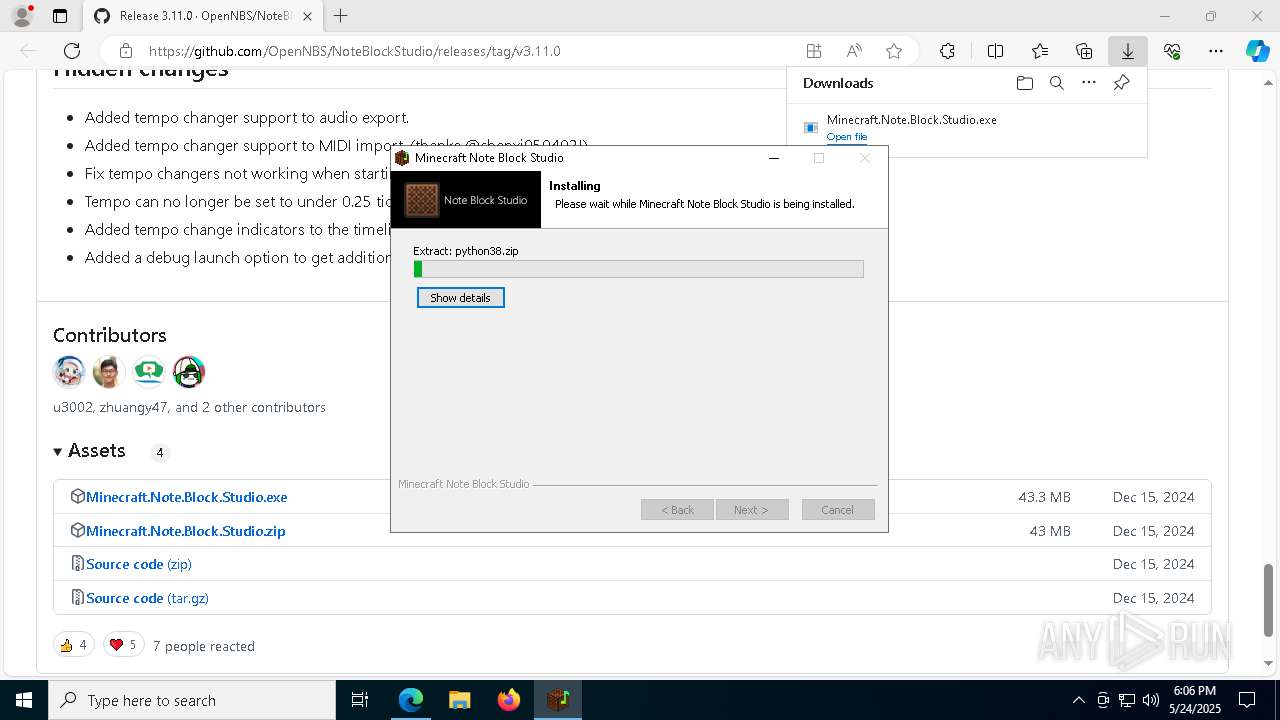This screenshot has height=720, width=1280.
Task: Open Favorites list icon
Action: pyautogui.click(x=1040, y=51)
